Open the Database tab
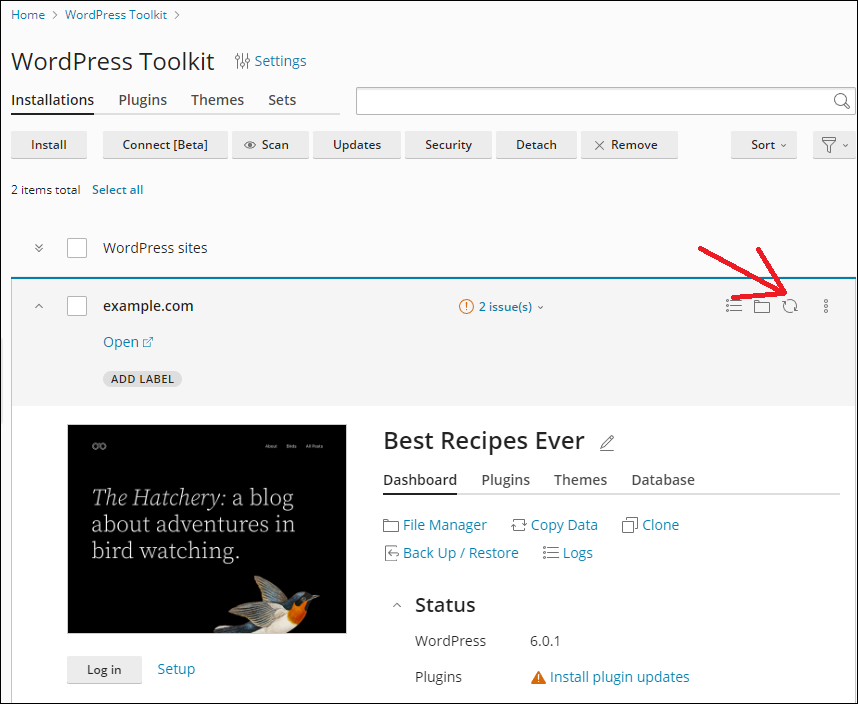The image size is (858, 704). click(662, 480)
